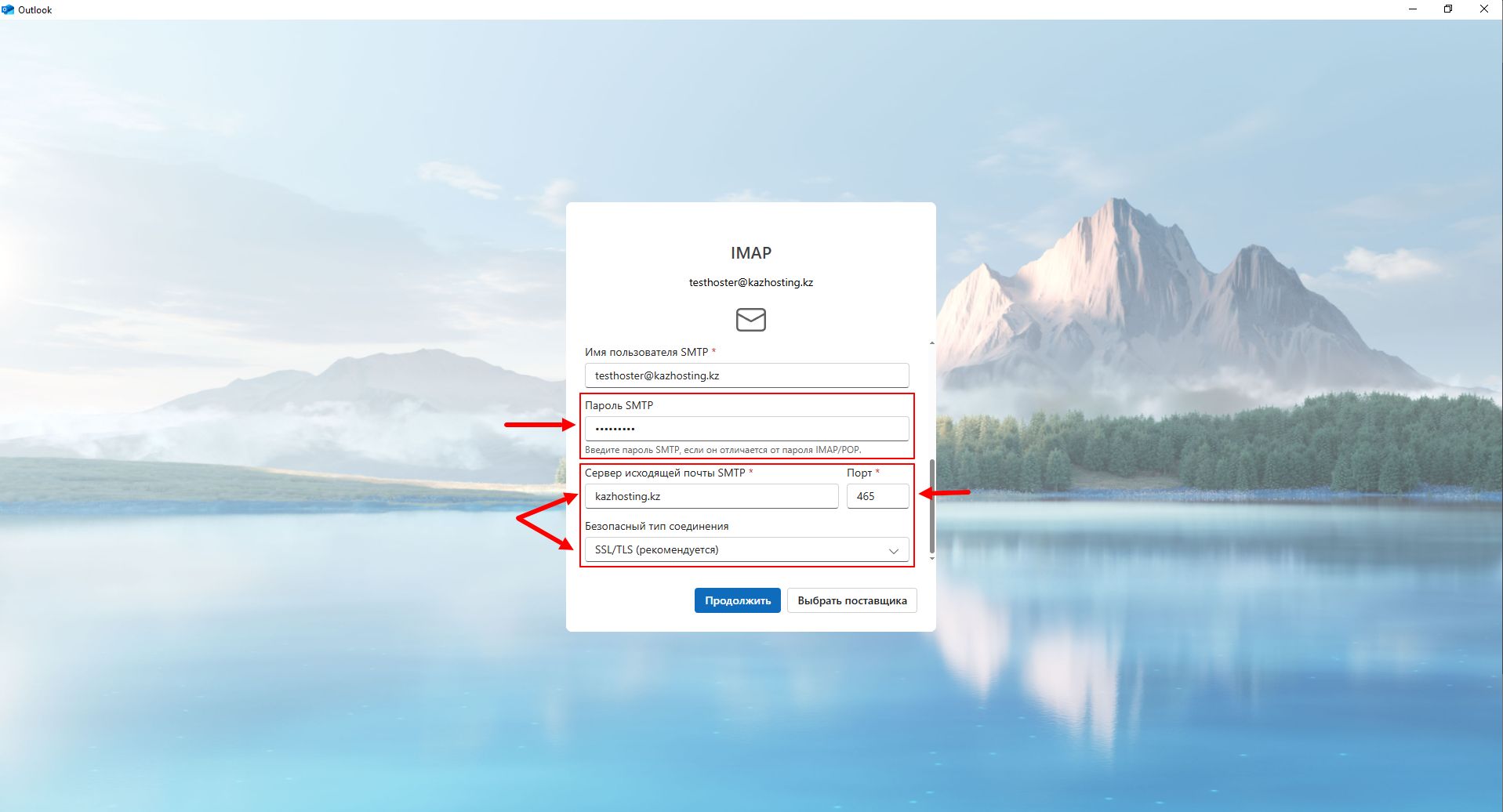This screenshot has width=1503, height=812.
Task: Click the Безопасный тип соединения label
Action: pyautogui.click(x=656, y=526)
